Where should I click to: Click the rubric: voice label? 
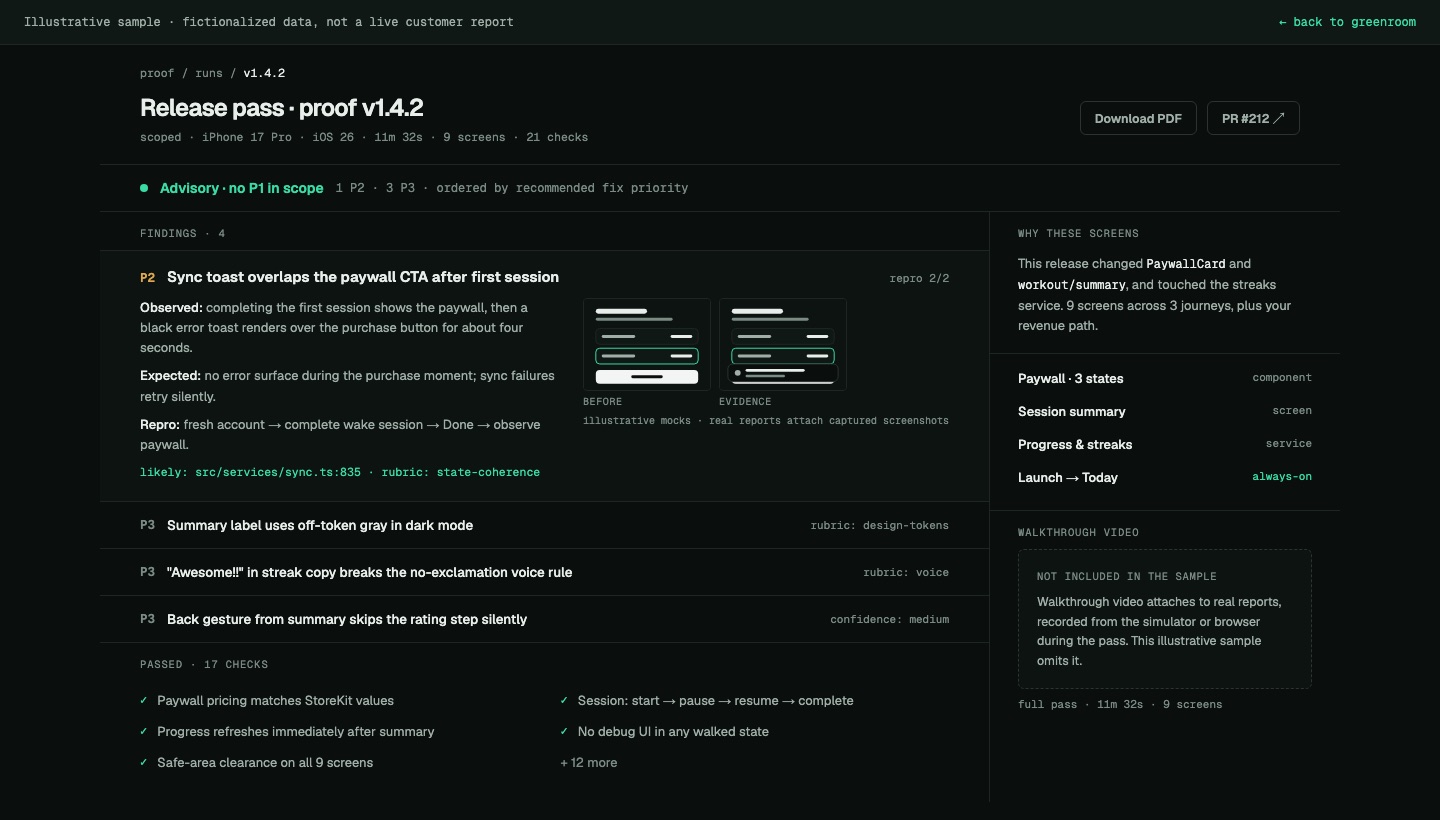(x=906, y=572)
